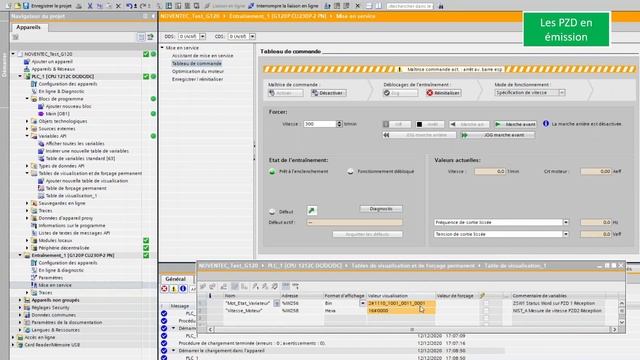Click watch table horizontal scrollbar thumb
This screenshot has height=360, width=640.
point(412,329)
